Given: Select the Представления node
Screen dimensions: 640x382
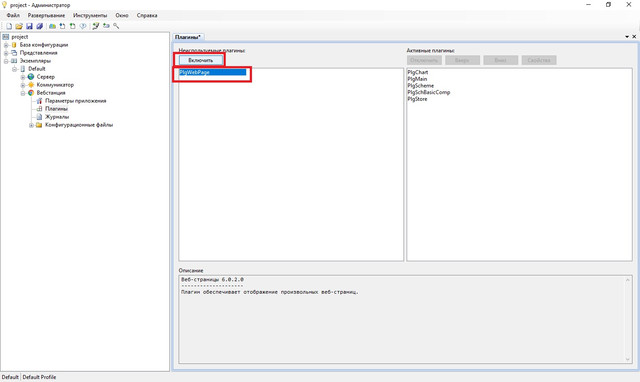Looking at the screenshot, I should pos(38,53).
